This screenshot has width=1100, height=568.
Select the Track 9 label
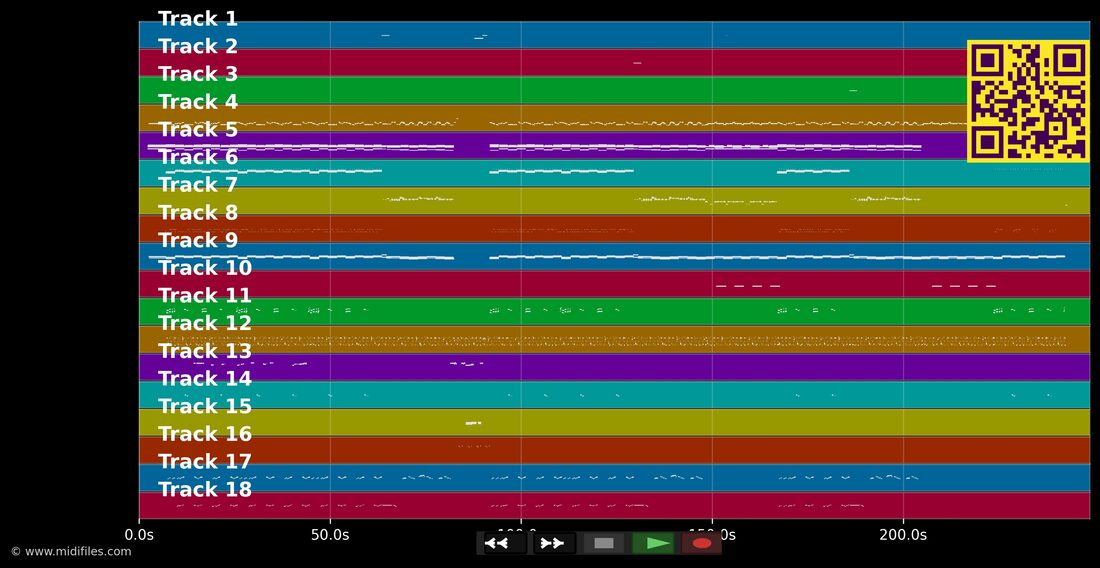[198, 240]
